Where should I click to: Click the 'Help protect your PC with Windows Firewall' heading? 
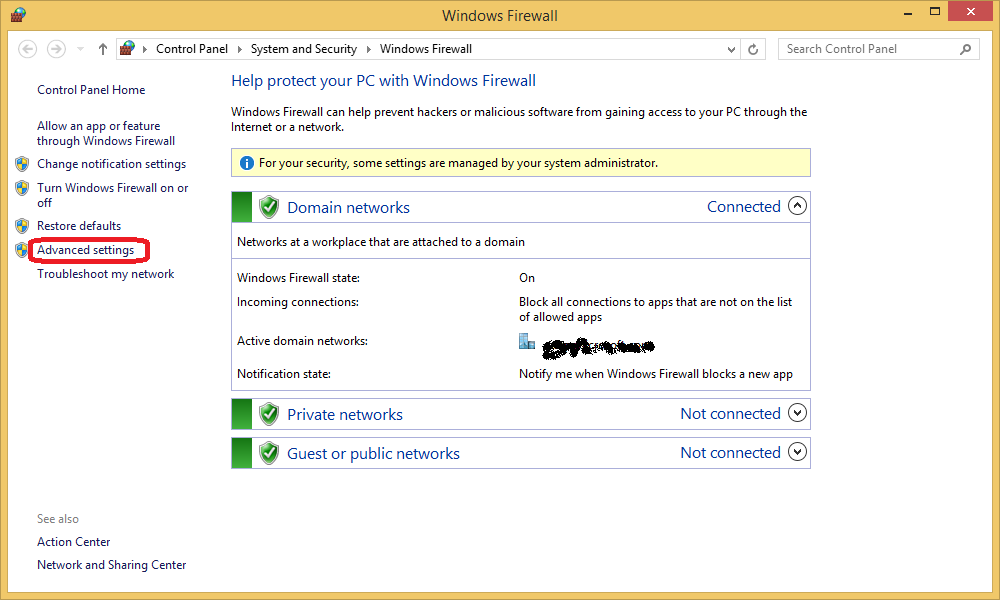383,81
